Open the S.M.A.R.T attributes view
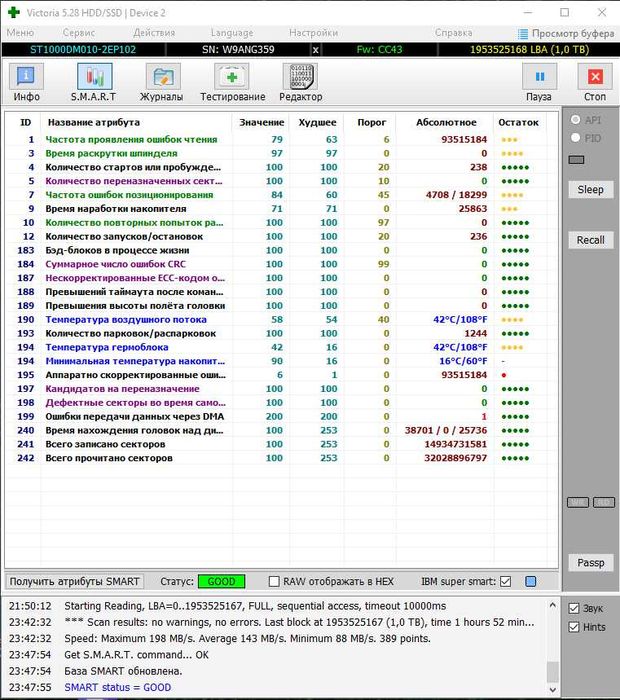The width and height of the screenshot is (620, 700). coord(94,83)
